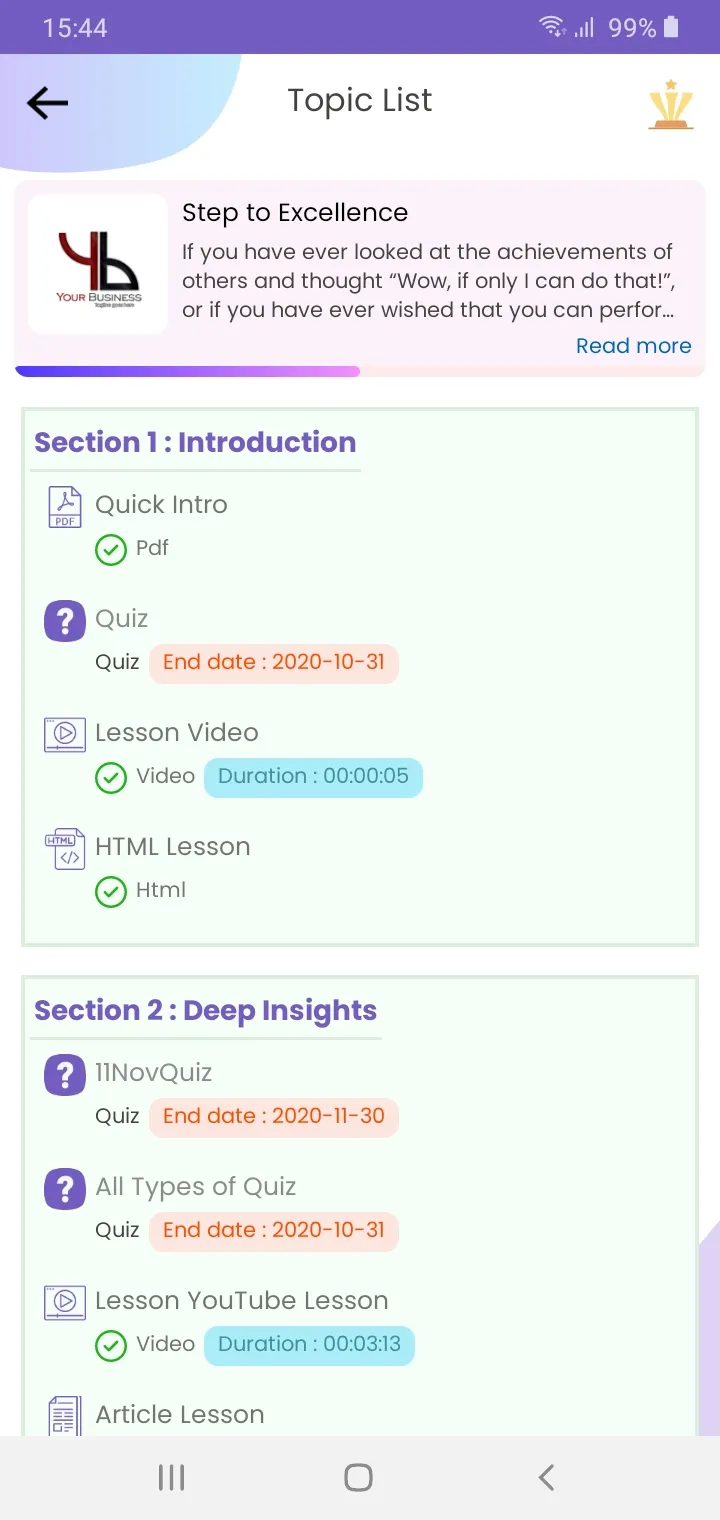This screenshot has width=720, height=1520.
Task: Tap the Android recent apps button
Action: pyautogui.click(x=172, y=1478)
